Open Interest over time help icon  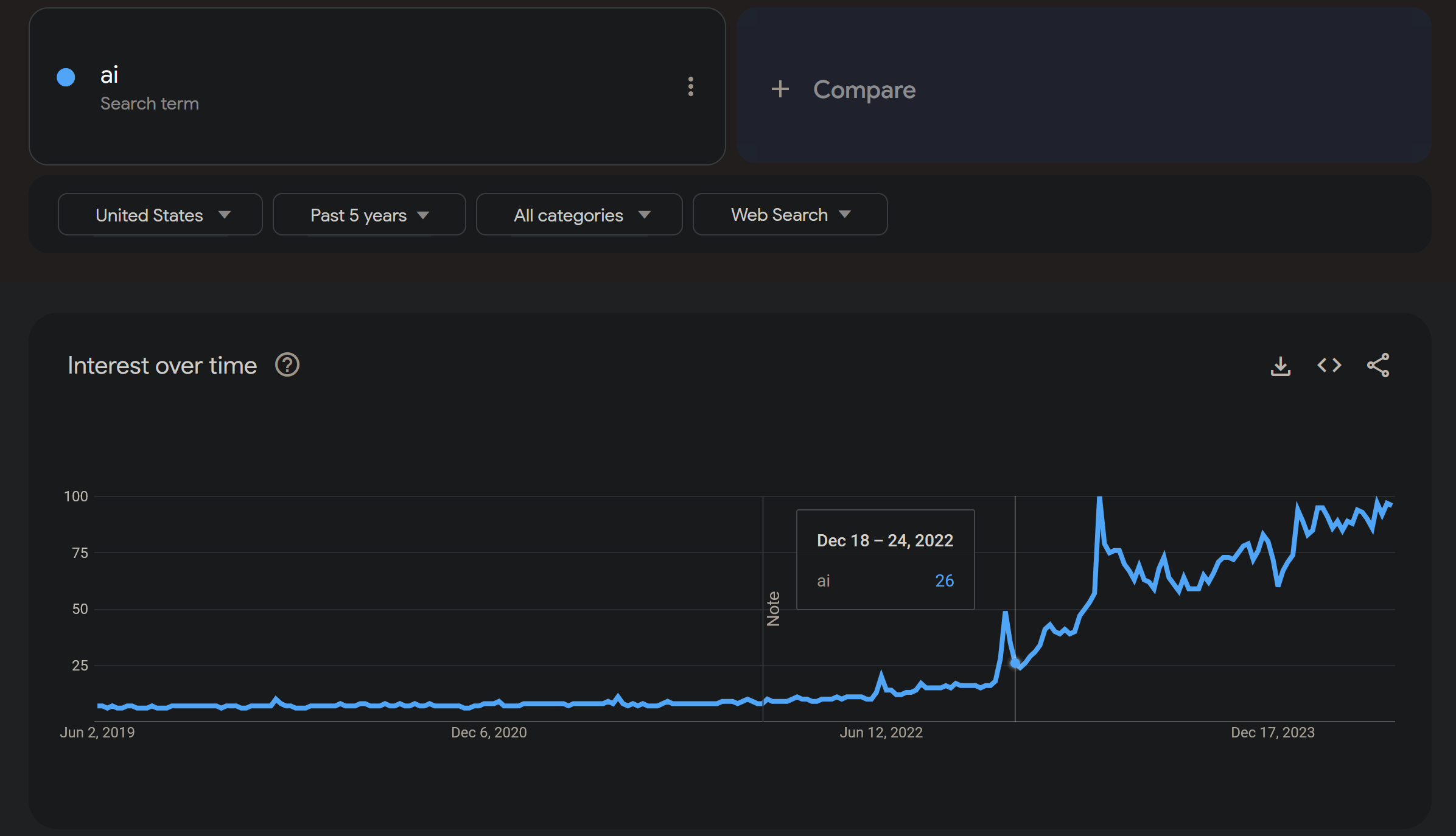click(x=287, y=365)
